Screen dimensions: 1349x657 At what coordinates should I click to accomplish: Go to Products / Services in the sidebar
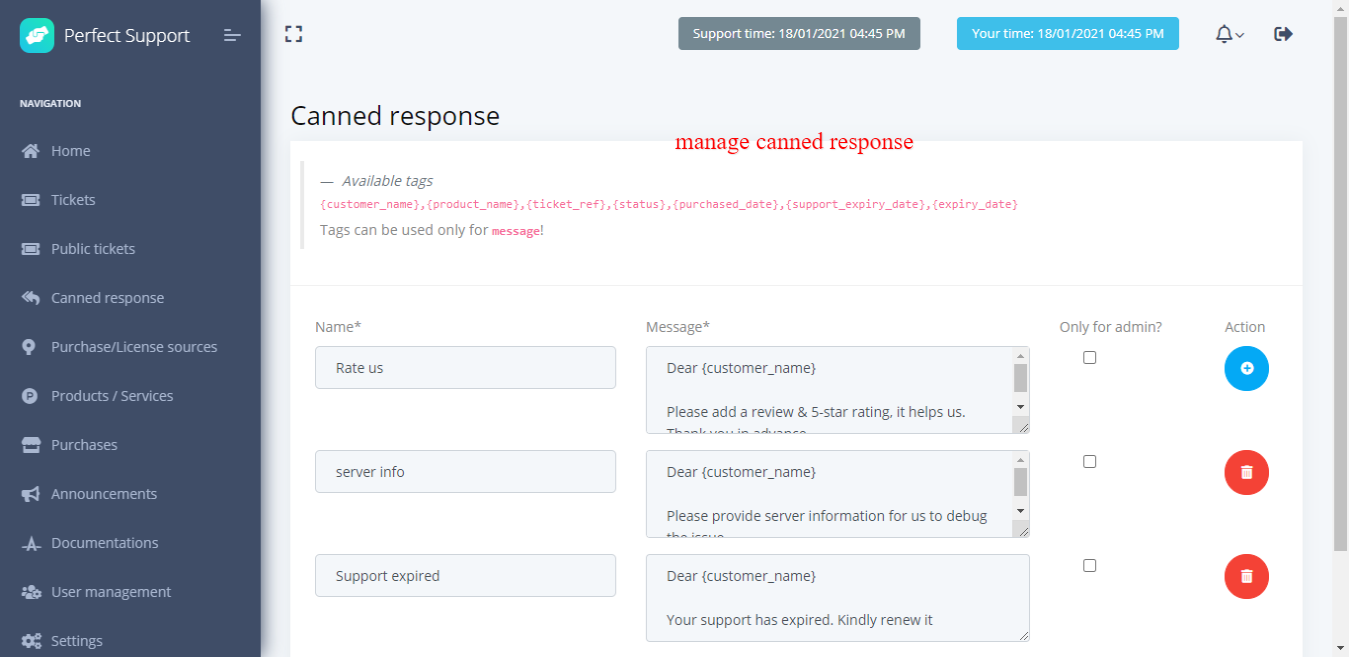pos(112,396)
